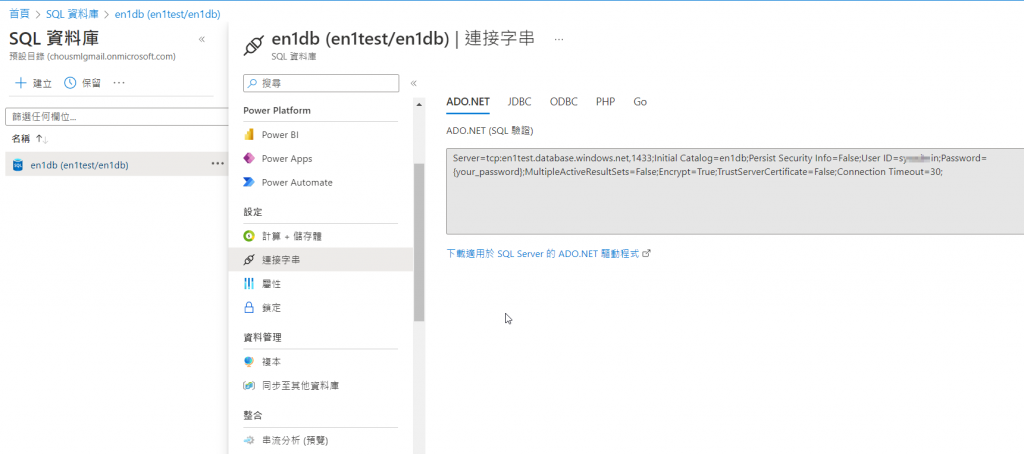This screenshot has height=454, width=1024.
Task: Click the Power Platform section heading
Action: (277, 110)
